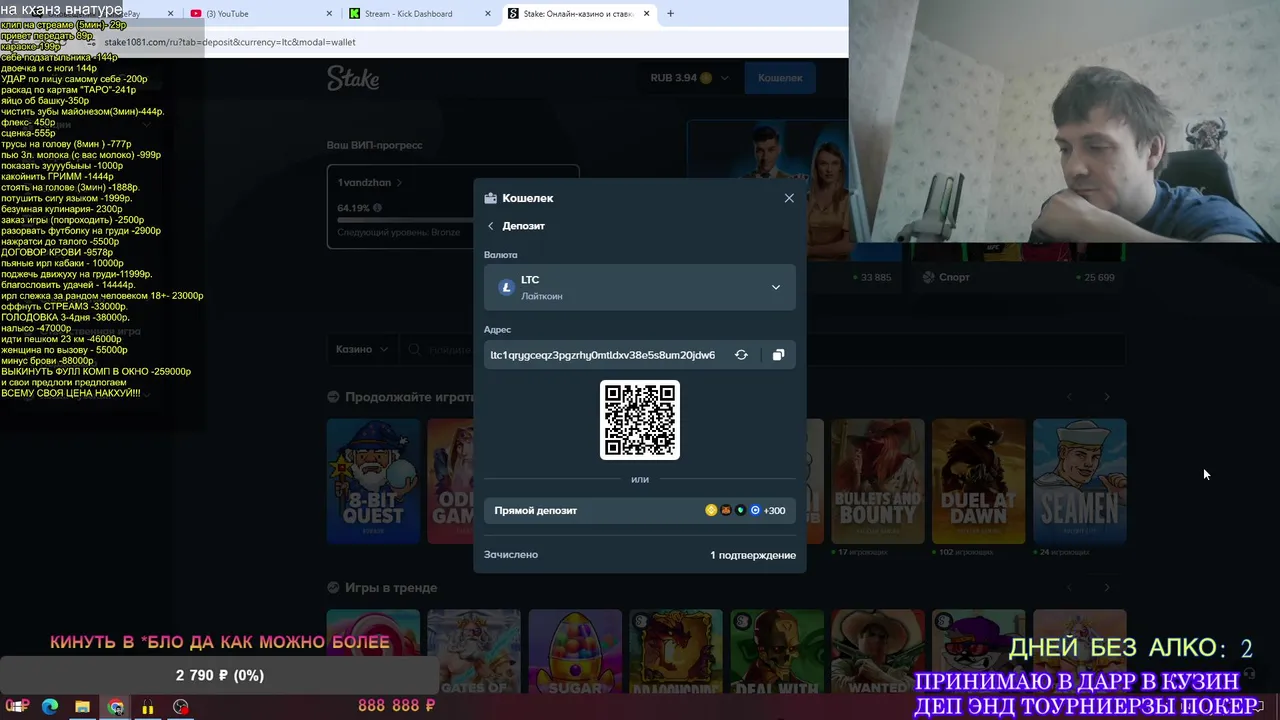
Task: Click the wallet icon in the Кошелек header
Action: pos(490,198)
